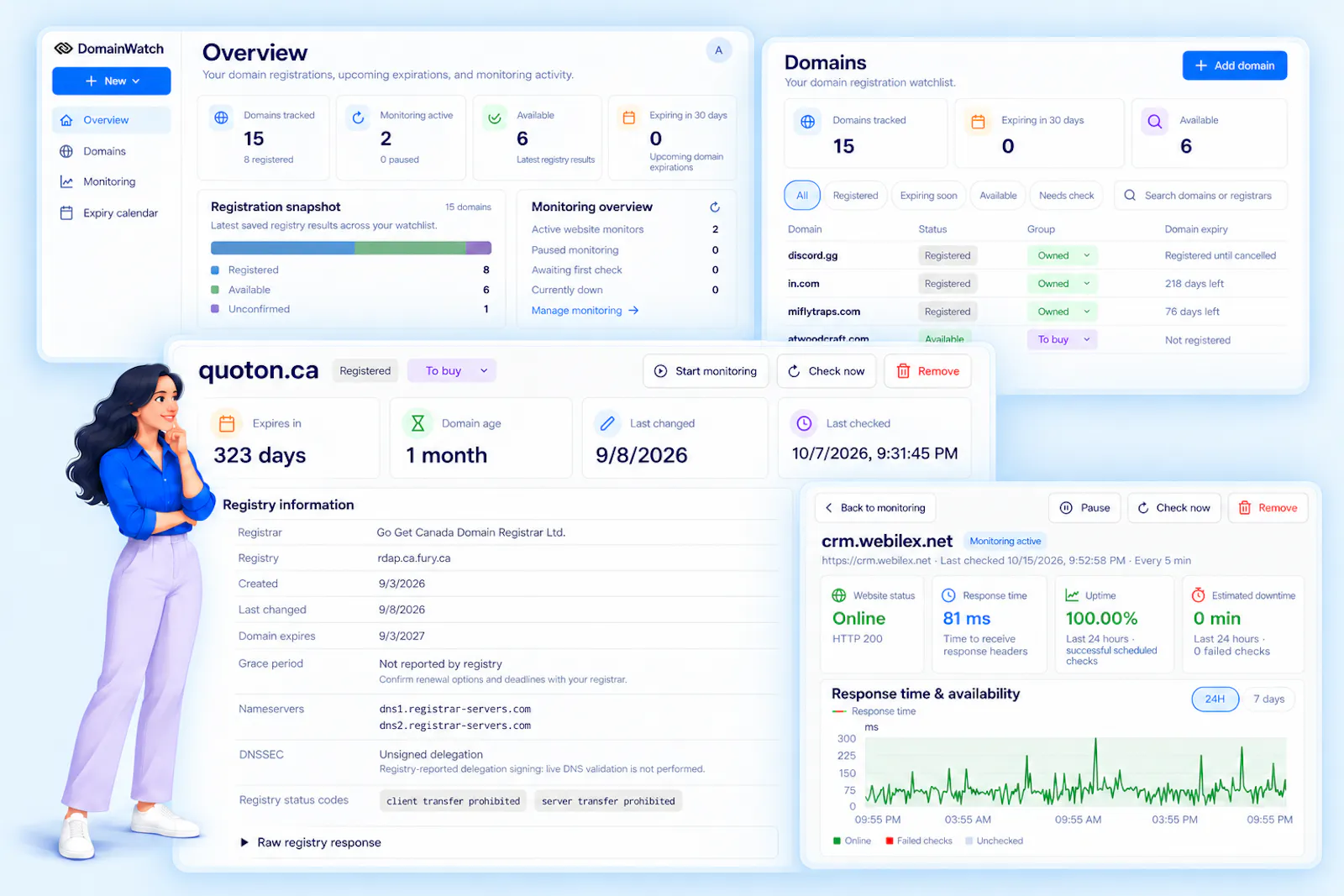Select the Expiring soon filter tab
Viewport: 1344px width, 896px height.
tap(928, 196)
